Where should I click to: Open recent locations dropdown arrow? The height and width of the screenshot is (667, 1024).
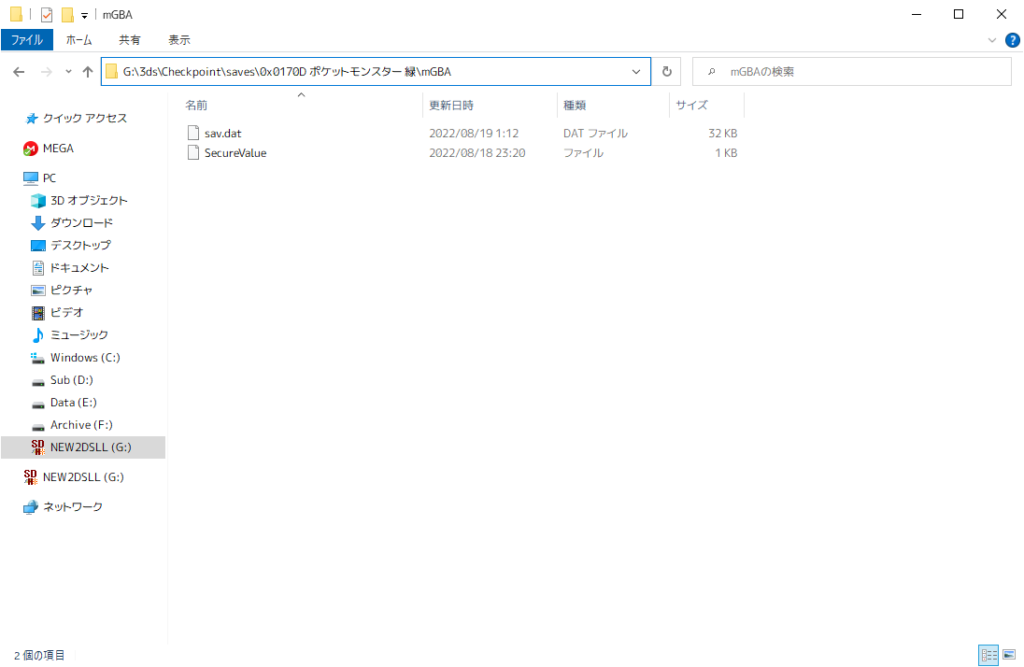68,72
